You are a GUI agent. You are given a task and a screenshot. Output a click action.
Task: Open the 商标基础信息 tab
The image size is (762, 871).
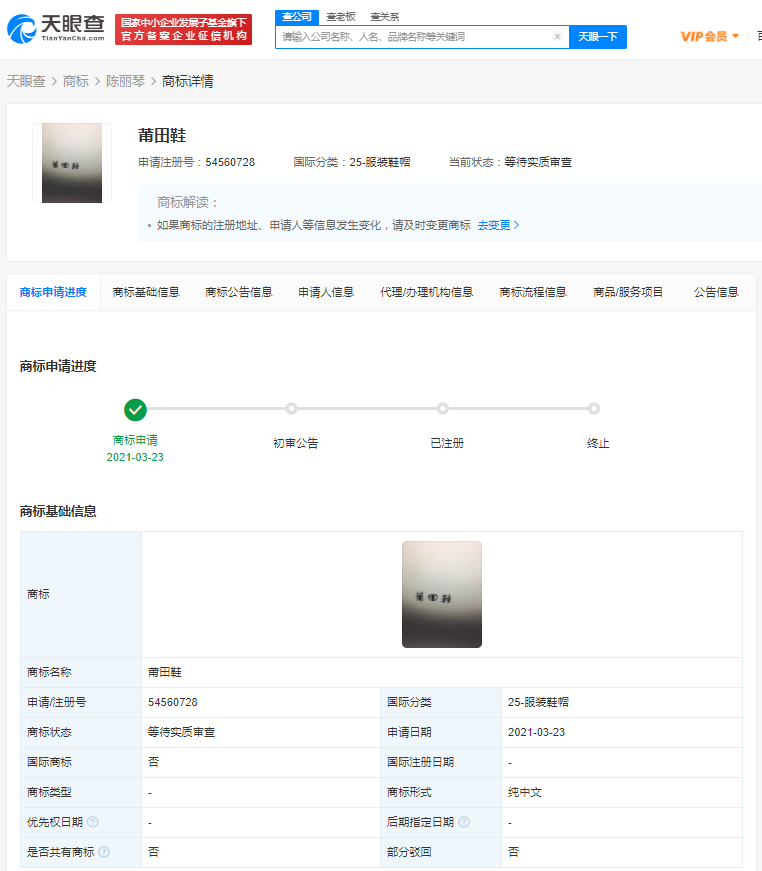click(146, 292)
